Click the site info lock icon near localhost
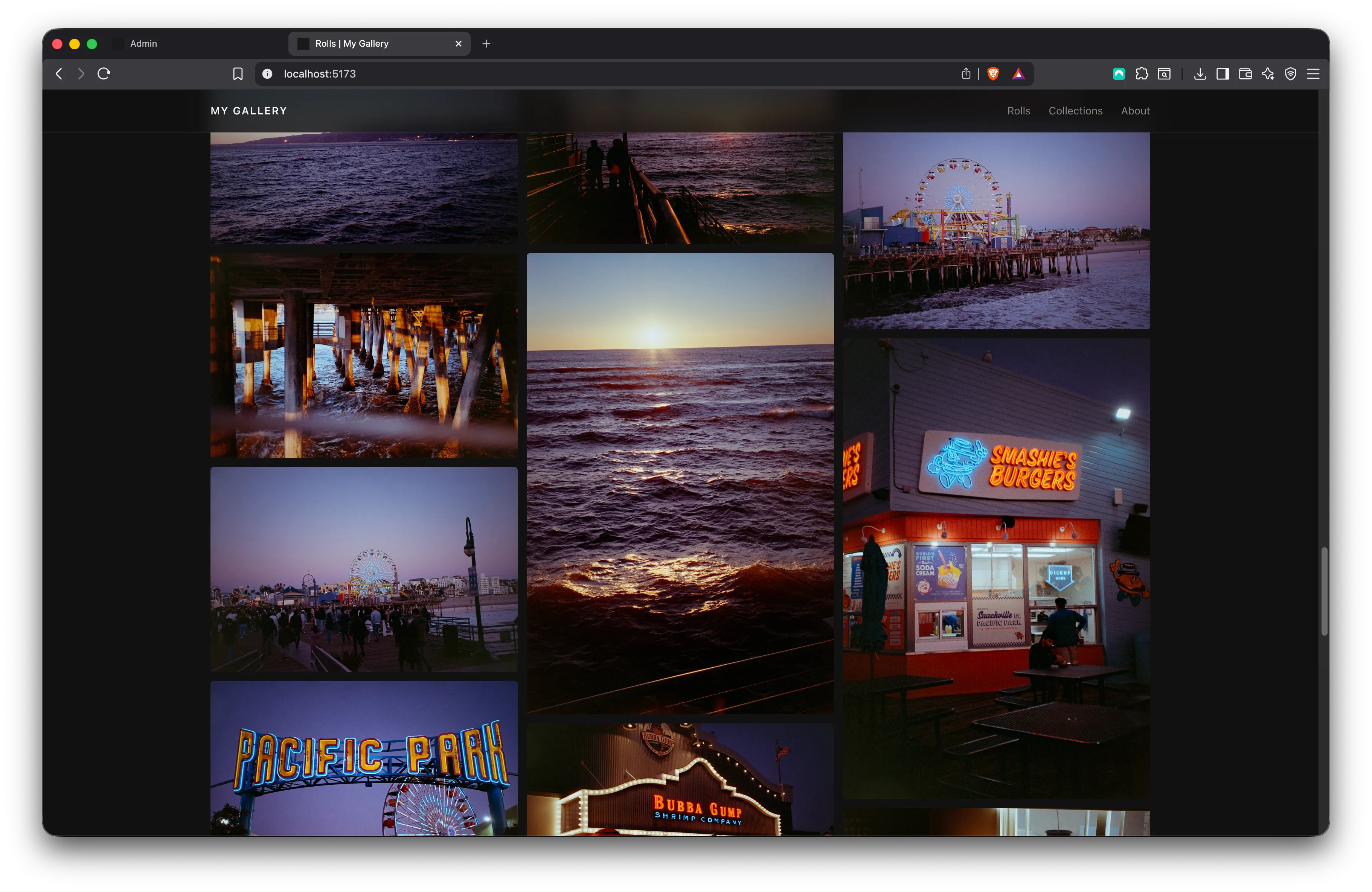The image size is (1372, 892). pyautogui.click(x=267, y=73)
